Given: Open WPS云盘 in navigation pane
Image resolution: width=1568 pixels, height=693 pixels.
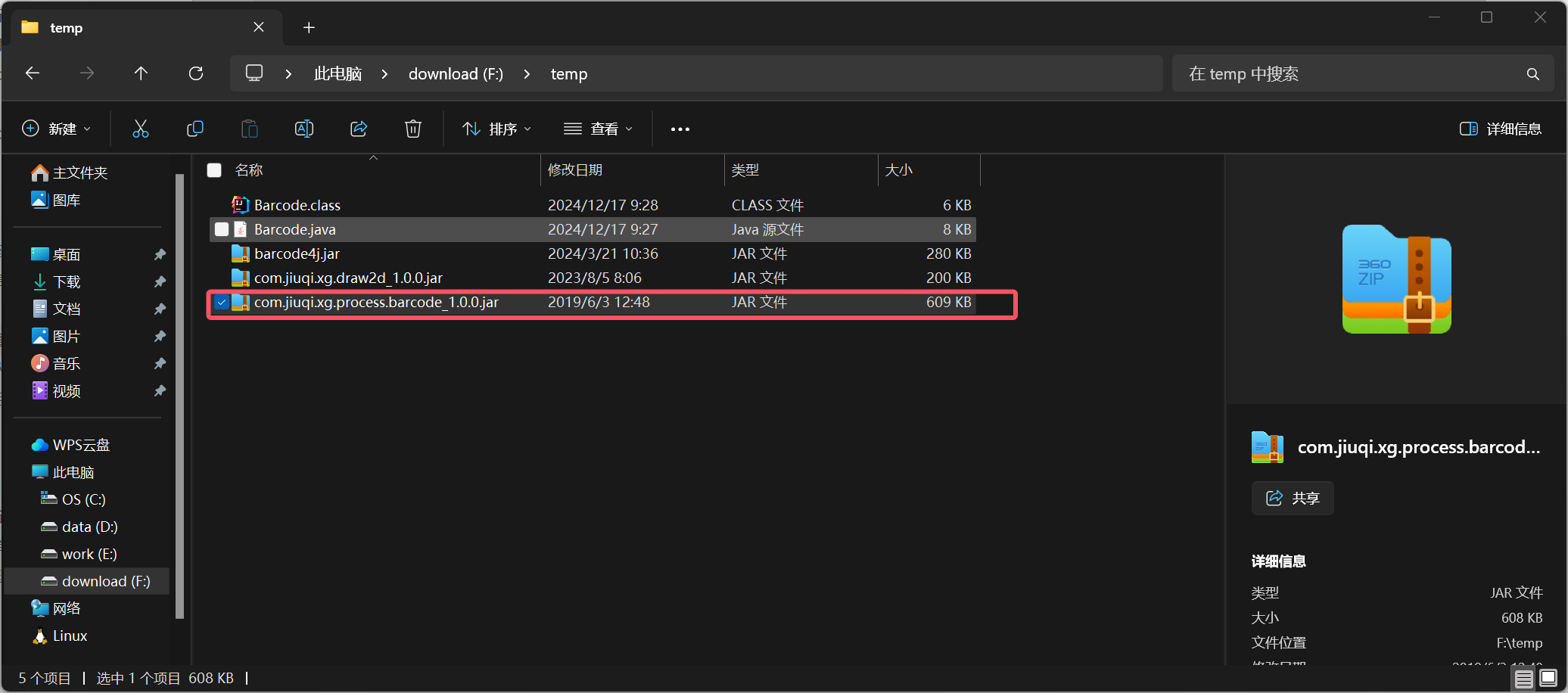Looking at the screenshot, I should pyautogui.click(x=70, y=445).
